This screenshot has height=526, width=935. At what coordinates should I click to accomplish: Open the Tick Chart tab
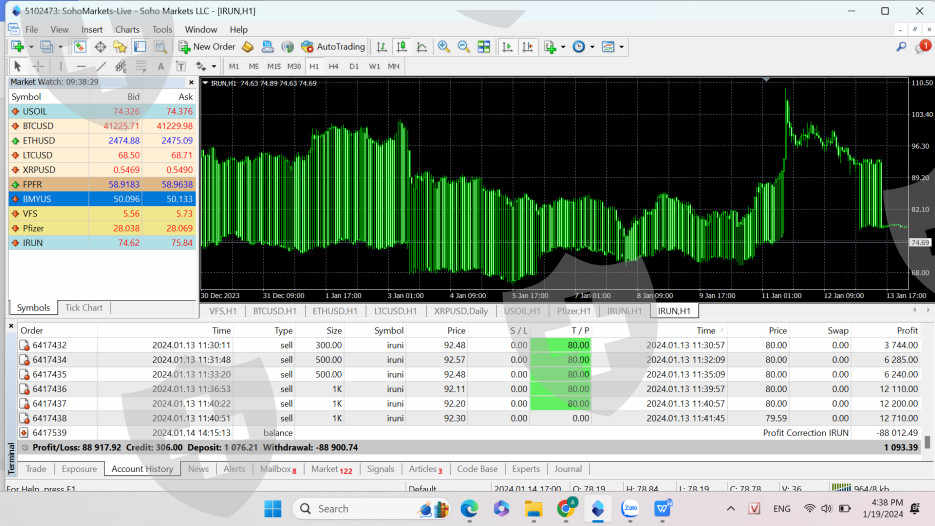click(x=84, y=308)
